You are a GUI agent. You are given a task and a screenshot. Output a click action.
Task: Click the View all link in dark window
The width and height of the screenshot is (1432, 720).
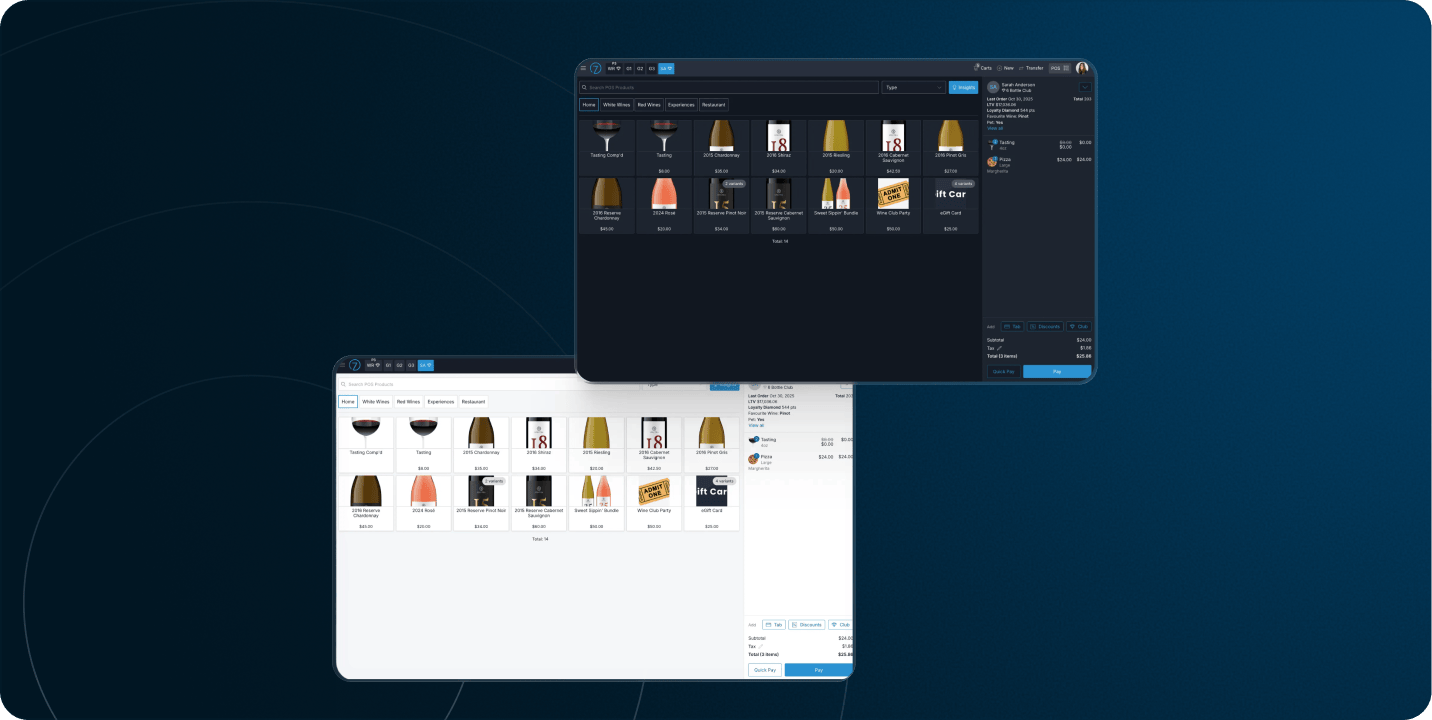994,128
